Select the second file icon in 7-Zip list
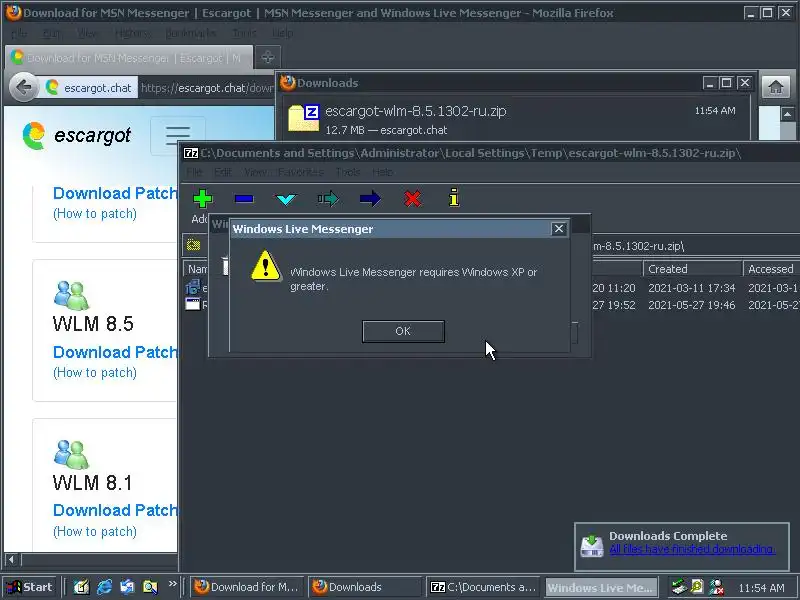 pos(193,305)
